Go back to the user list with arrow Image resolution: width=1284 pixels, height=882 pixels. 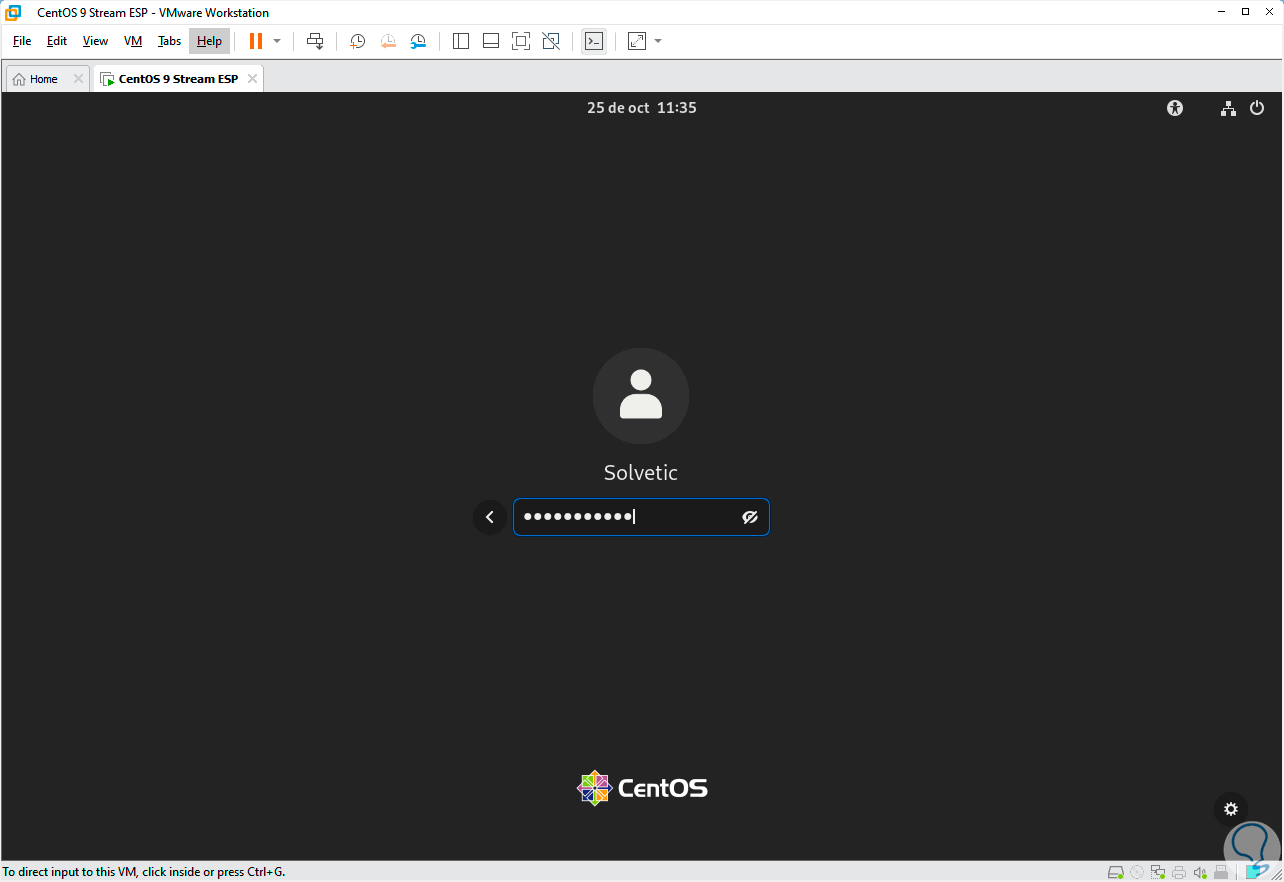(490, 517)
